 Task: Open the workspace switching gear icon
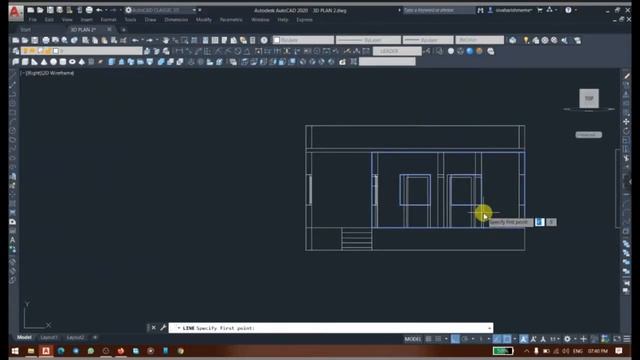click(567, 339)
